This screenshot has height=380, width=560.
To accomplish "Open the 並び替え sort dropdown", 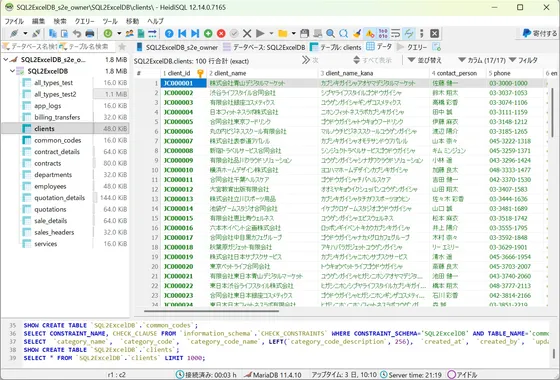I will tap(424, 60).
